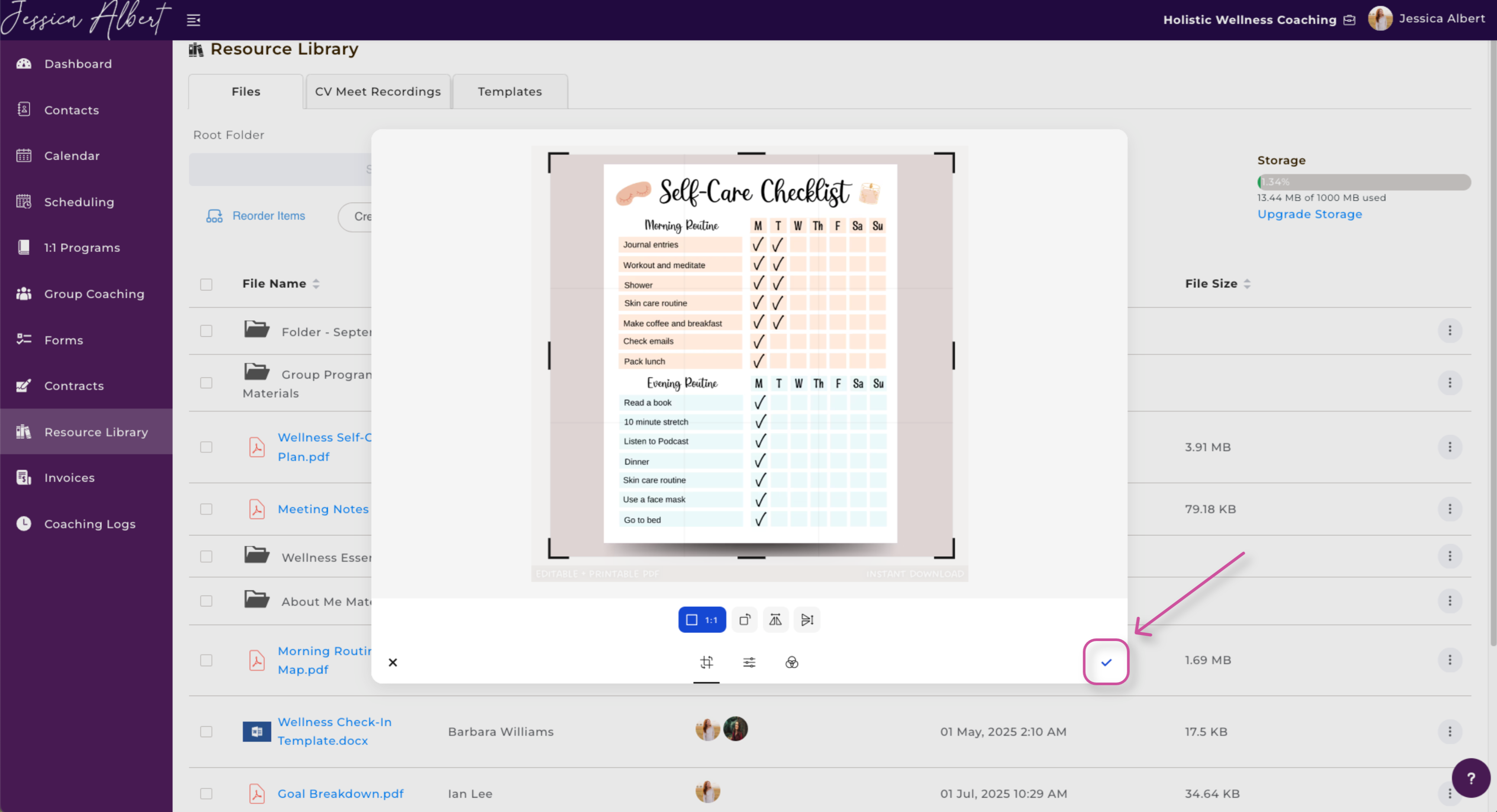Image resolution: width=1497 pixels, height=812 pixels.
Task: Open the three-dot menu for the 3.91 MB file
Action: click(x=1449, y=447)
